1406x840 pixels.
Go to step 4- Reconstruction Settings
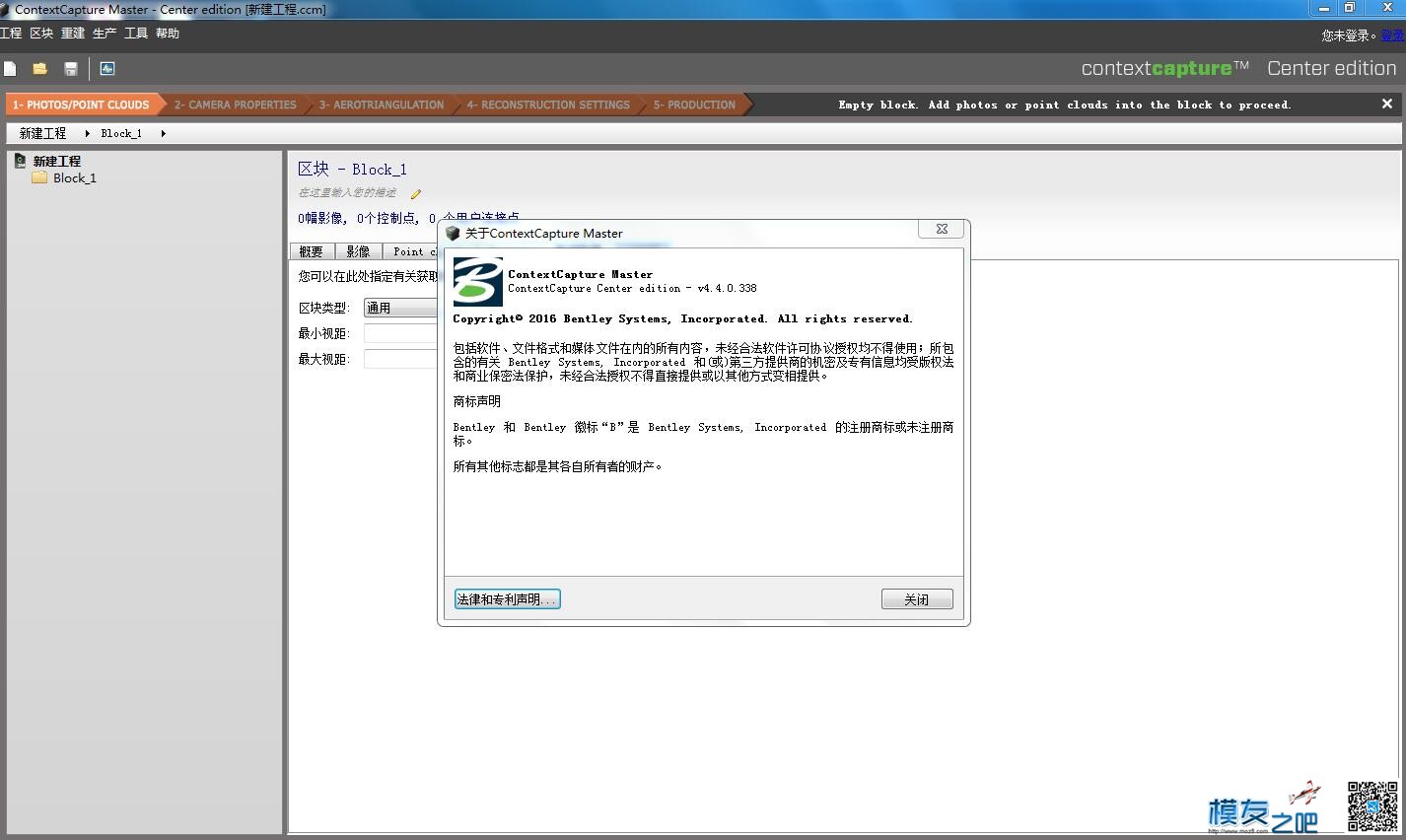pos(548,105)
